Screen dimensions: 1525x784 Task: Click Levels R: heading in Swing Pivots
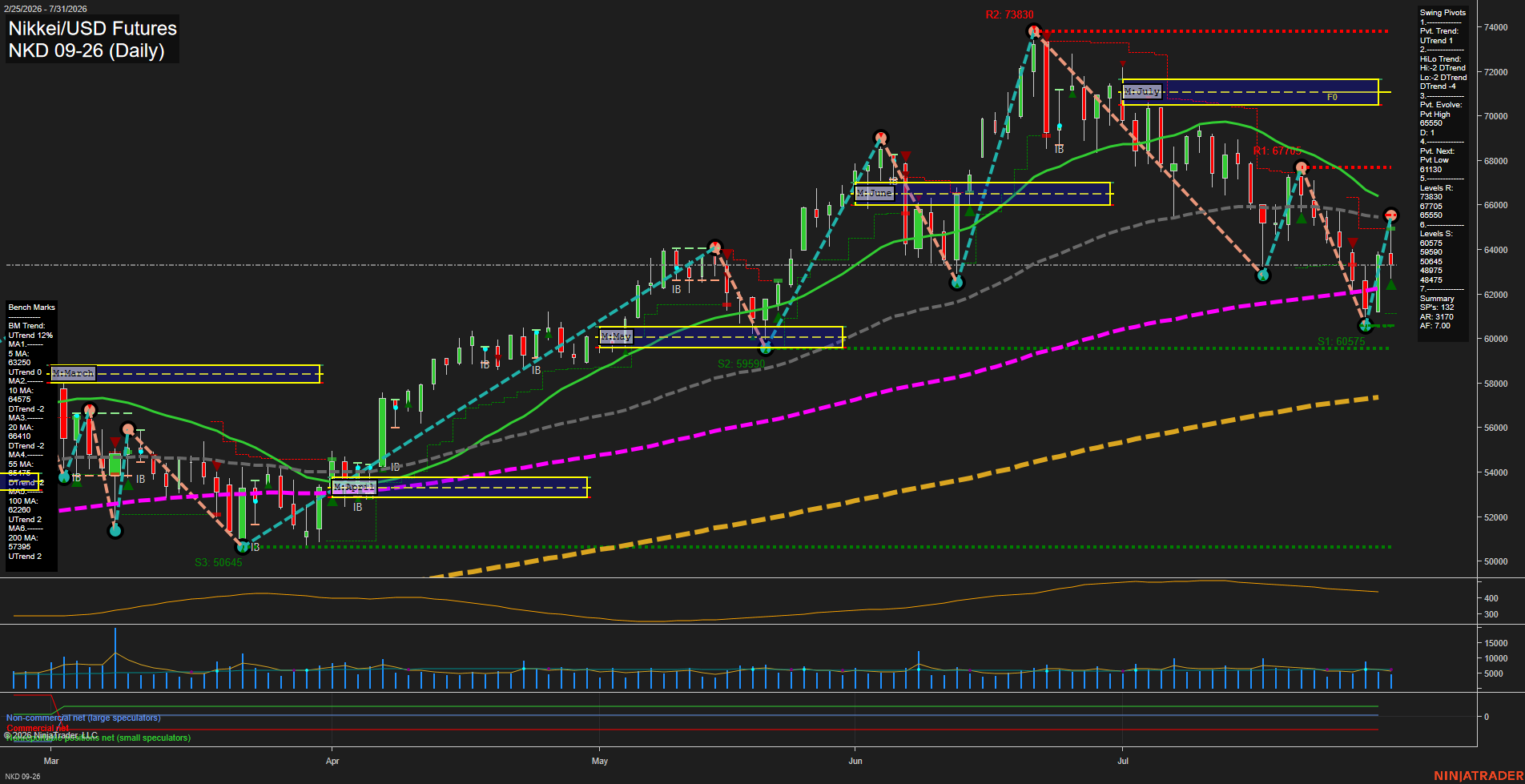1436,188
